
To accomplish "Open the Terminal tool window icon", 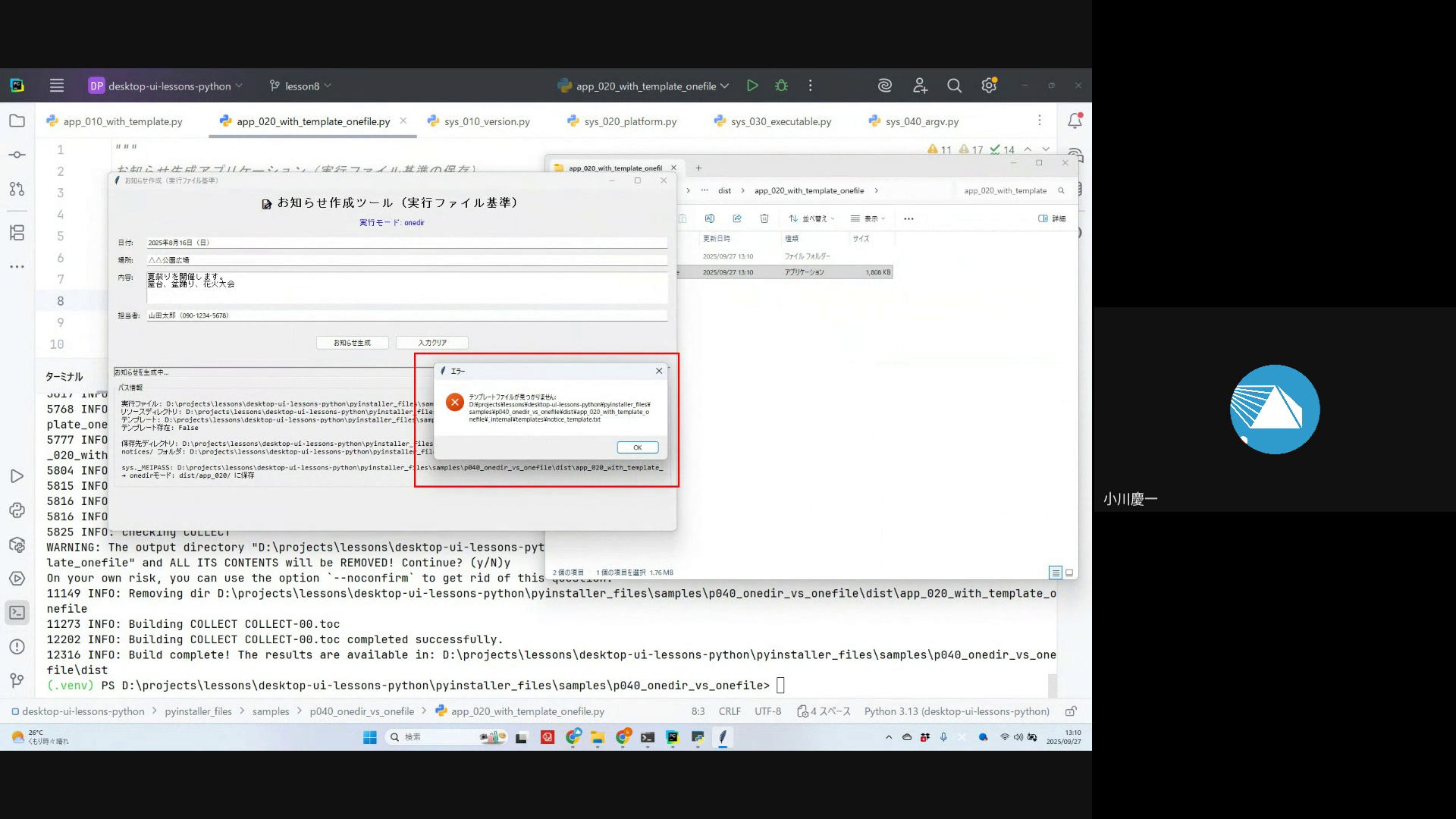I will [x=17, y=613].
